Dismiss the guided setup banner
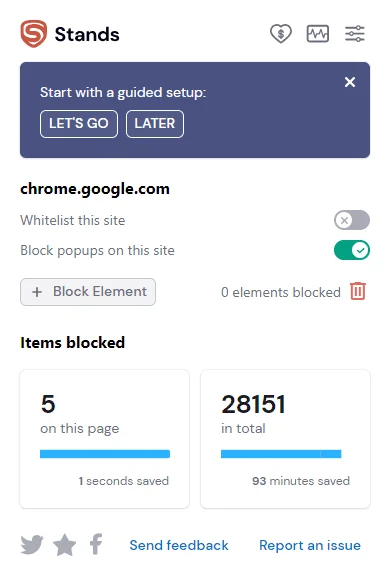 tap(349, 82)
